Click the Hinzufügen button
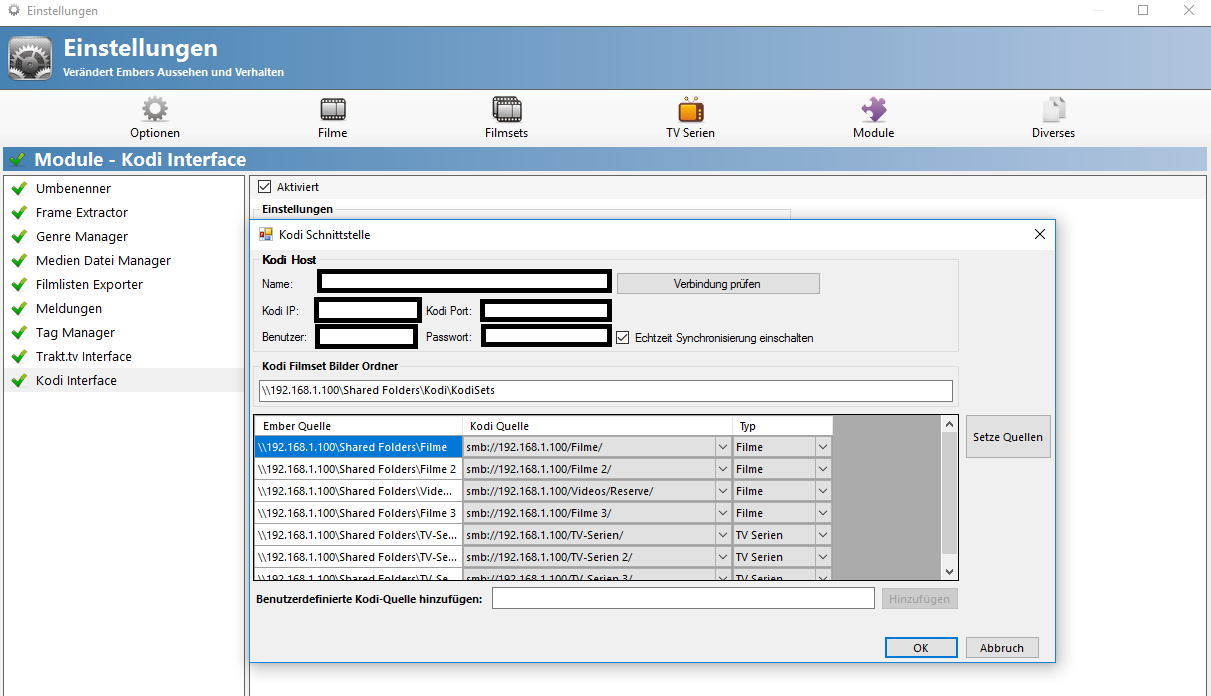Image resolution: width=1211 pixels, height=696 pixels. (x=919, y=598)
